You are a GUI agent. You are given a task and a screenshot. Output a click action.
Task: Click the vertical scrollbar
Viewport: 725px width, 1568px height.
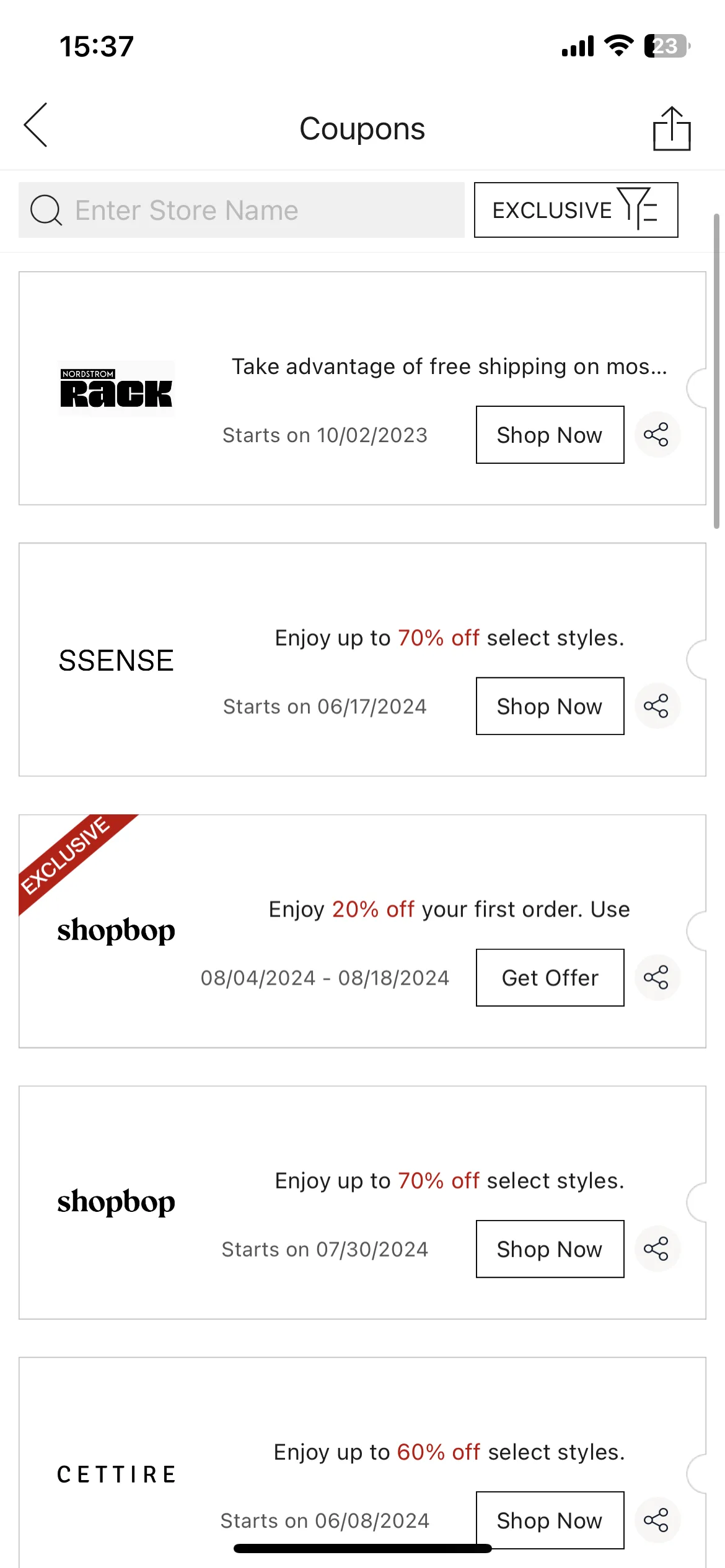click(x=716, y=370)
